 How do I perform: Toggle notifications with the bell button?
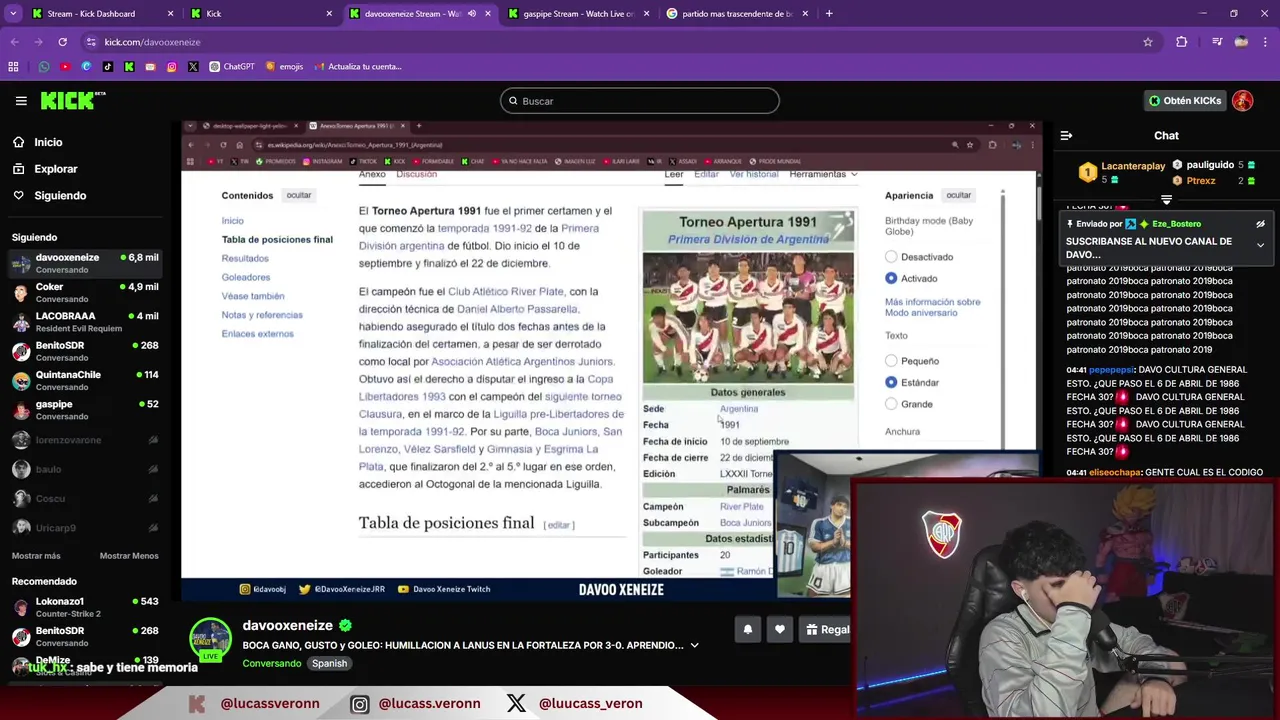(x=748, y=630)
